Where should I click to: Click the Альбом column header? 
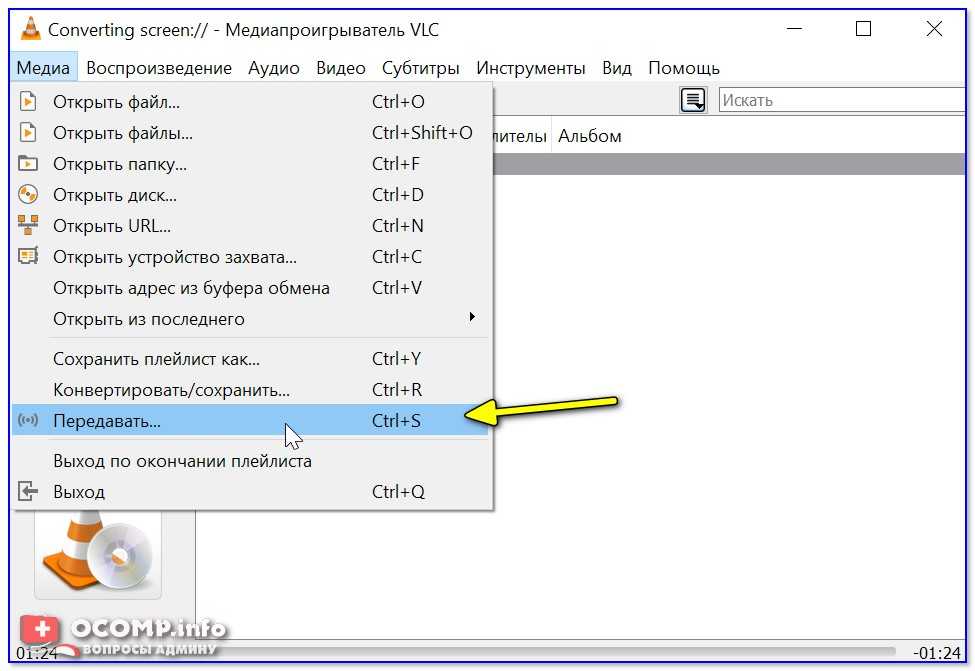(x=590, y=136)
